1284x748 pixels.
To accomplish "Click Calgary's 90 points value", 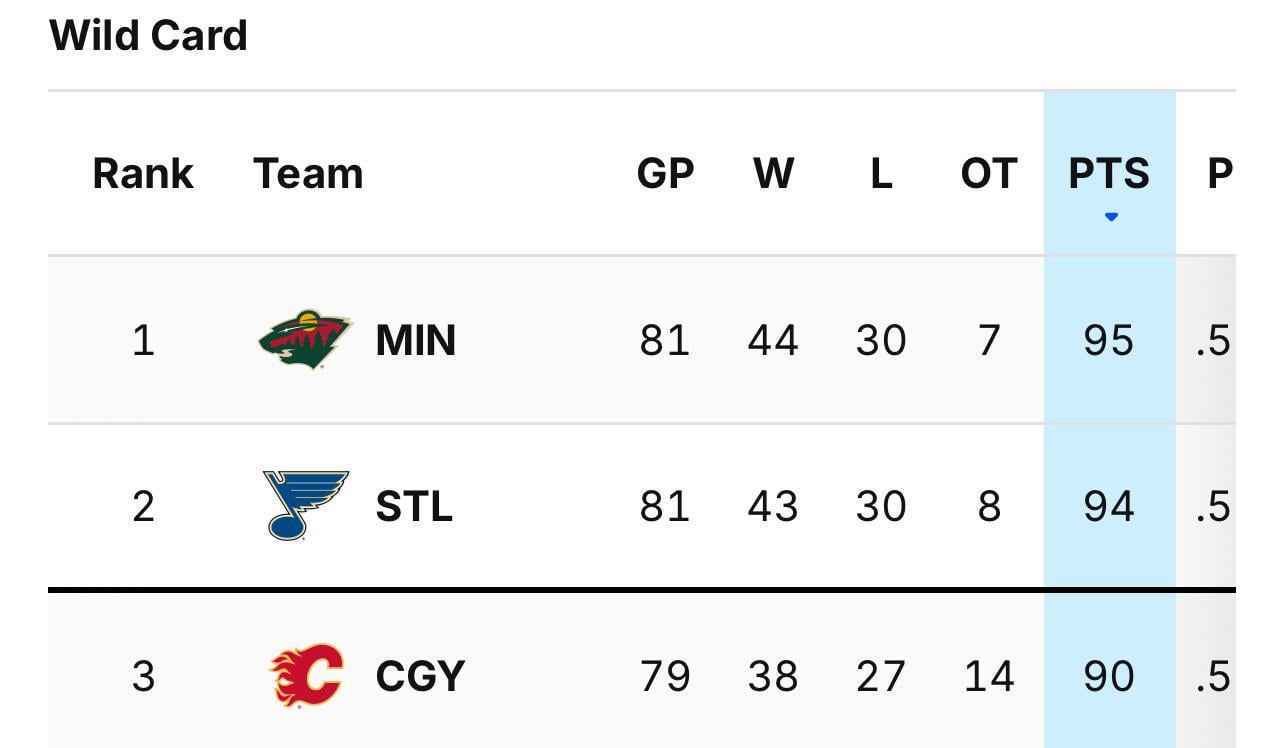I will 1109,677.
